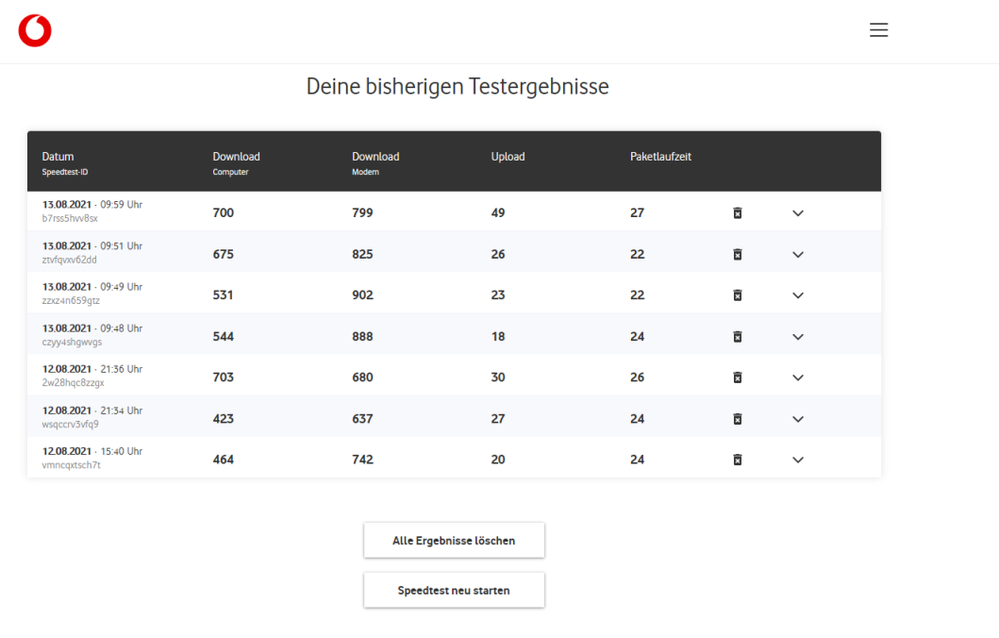The height and width of the screenshot is (638, 999).
Task: Click modem download value 742
Action: pos(363,460)
